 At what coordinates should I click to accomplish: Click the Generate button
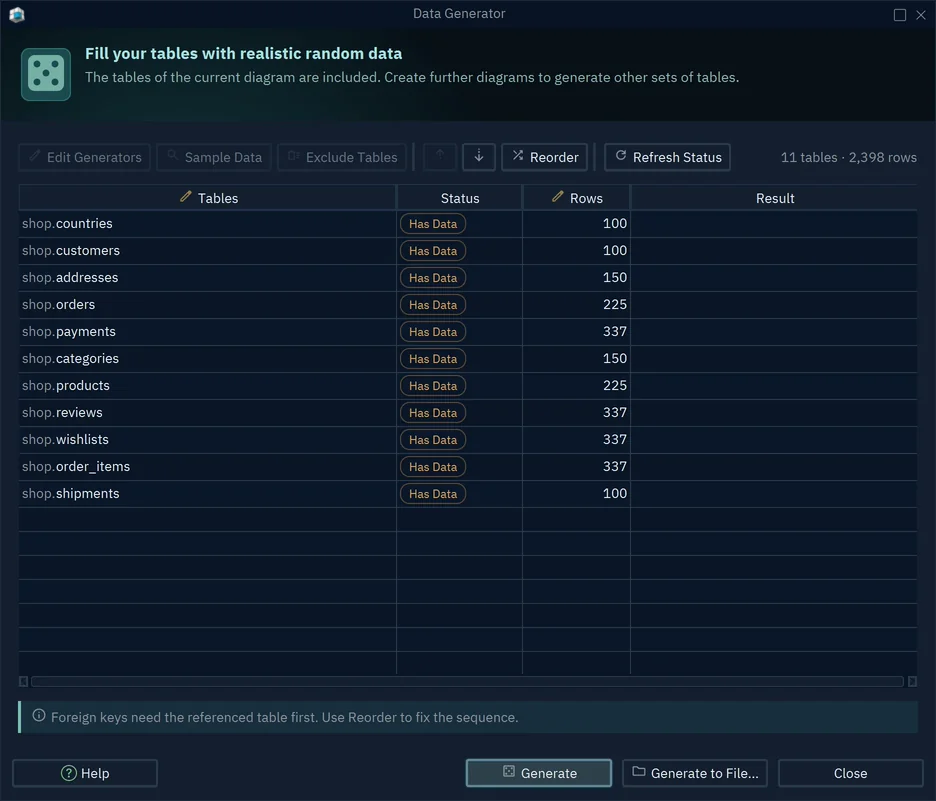(538, 773)
